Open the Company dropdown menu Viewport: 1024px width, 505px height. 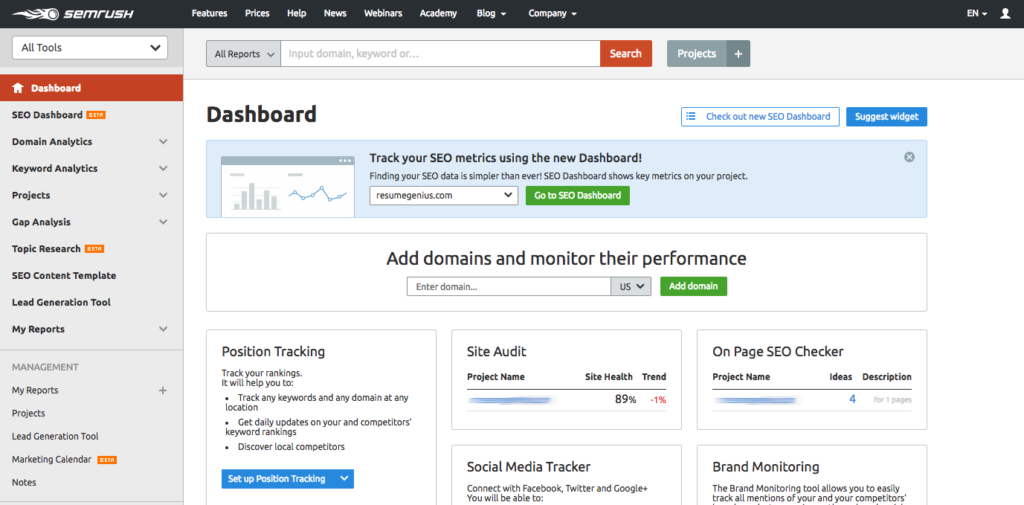pos(552,13)
